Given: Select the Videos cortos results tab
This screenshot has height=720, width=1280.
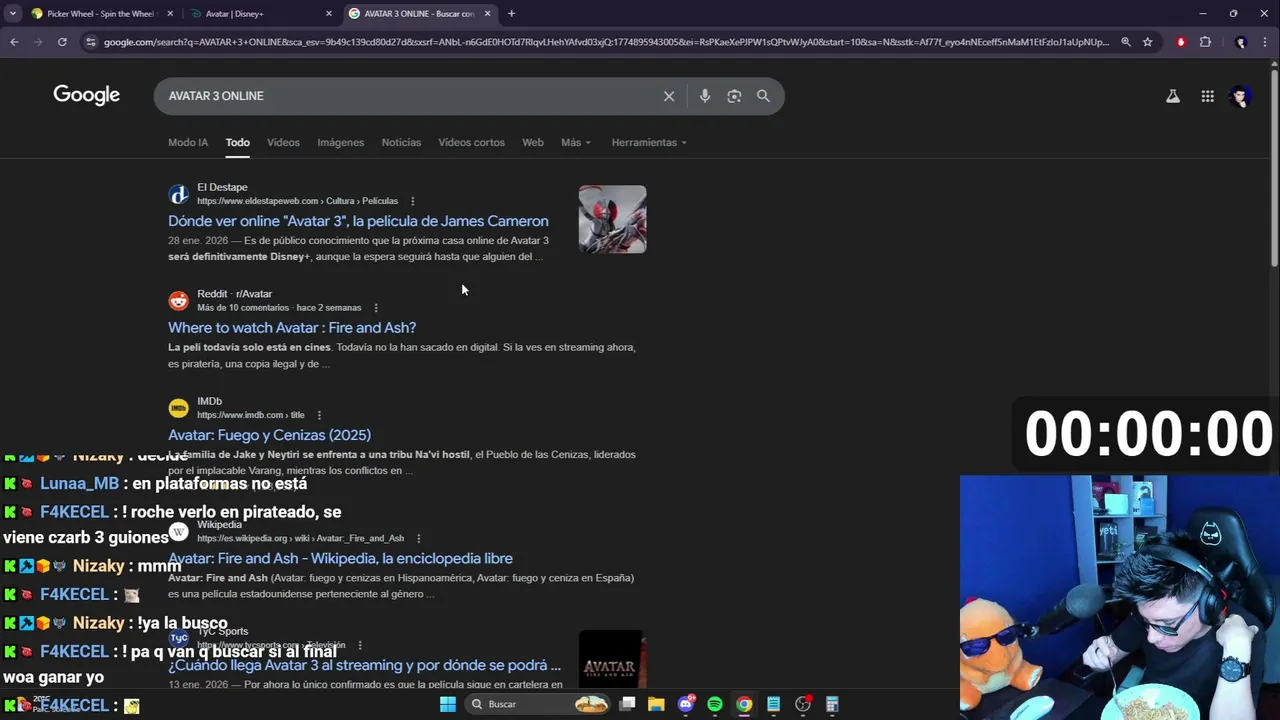Looking at the screenshot, I should click(471, 142).
